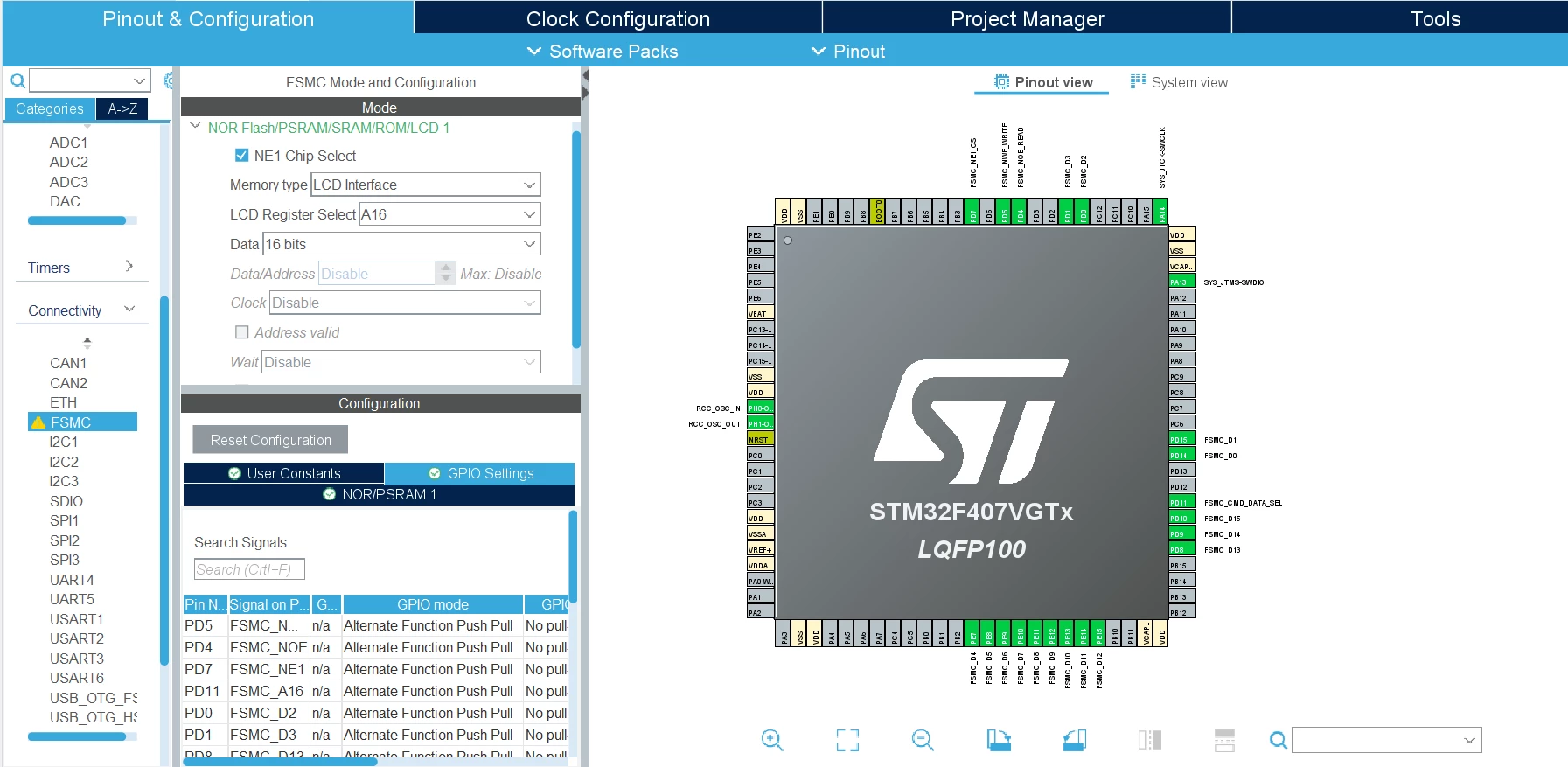1568x767 pixels.
Task: Select the Pinout view tab
Action: click(1042, 82)
